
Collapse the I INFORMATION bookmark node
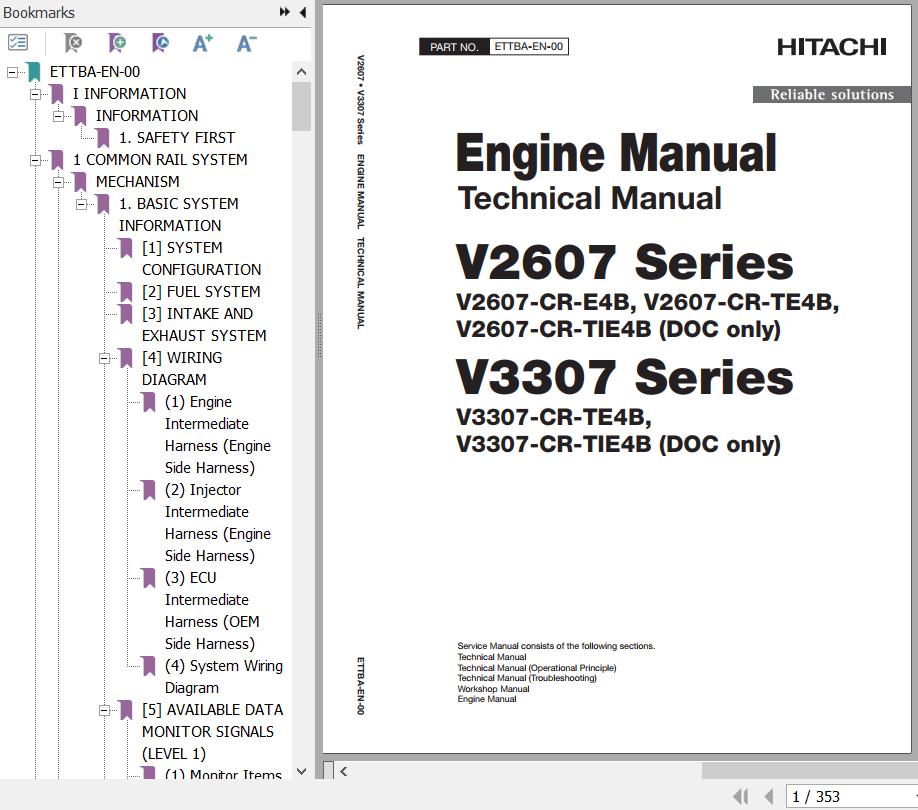point(35,94)
